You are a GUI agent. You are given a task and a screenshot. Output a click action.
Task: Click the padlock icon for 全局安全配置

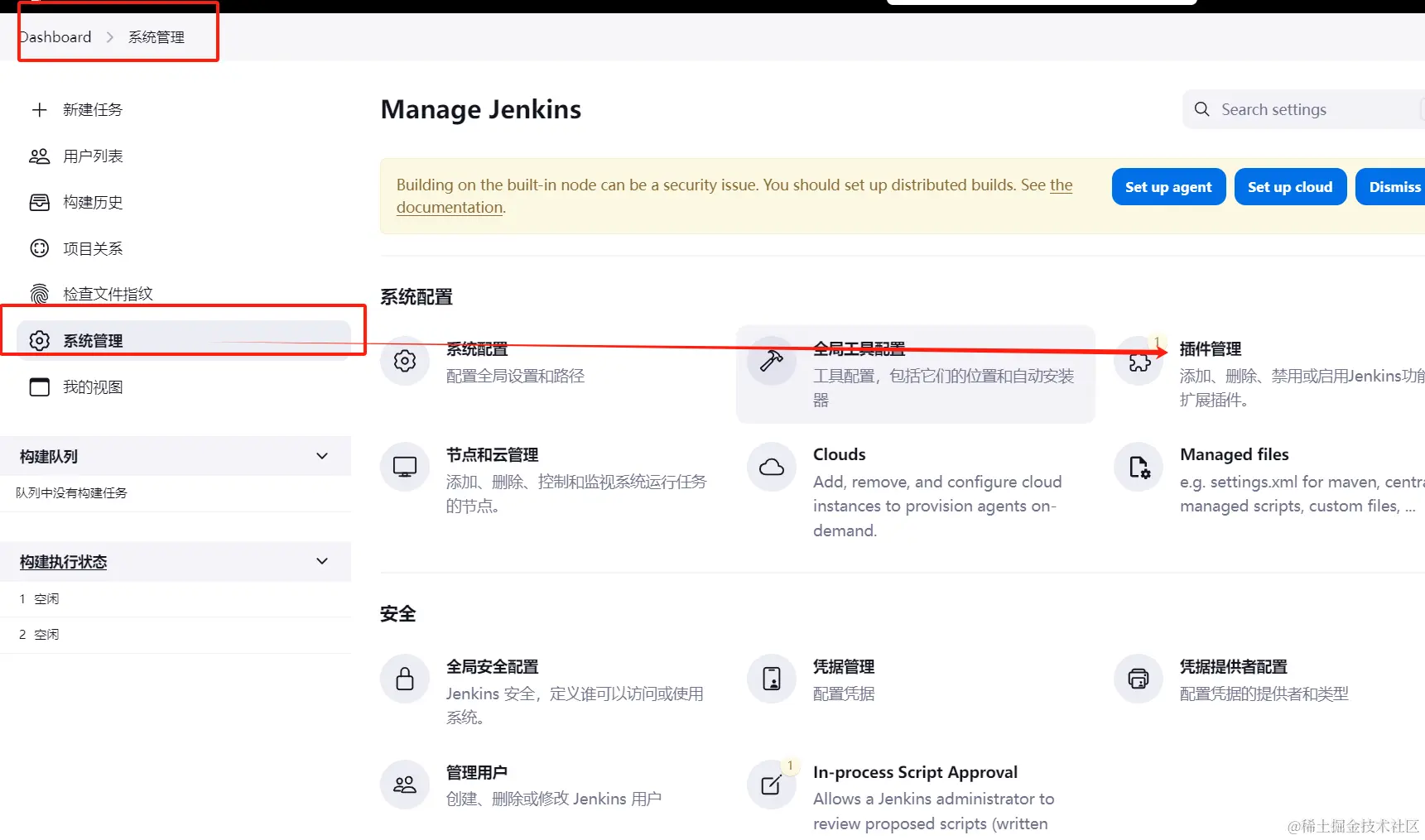coord(405,679)
